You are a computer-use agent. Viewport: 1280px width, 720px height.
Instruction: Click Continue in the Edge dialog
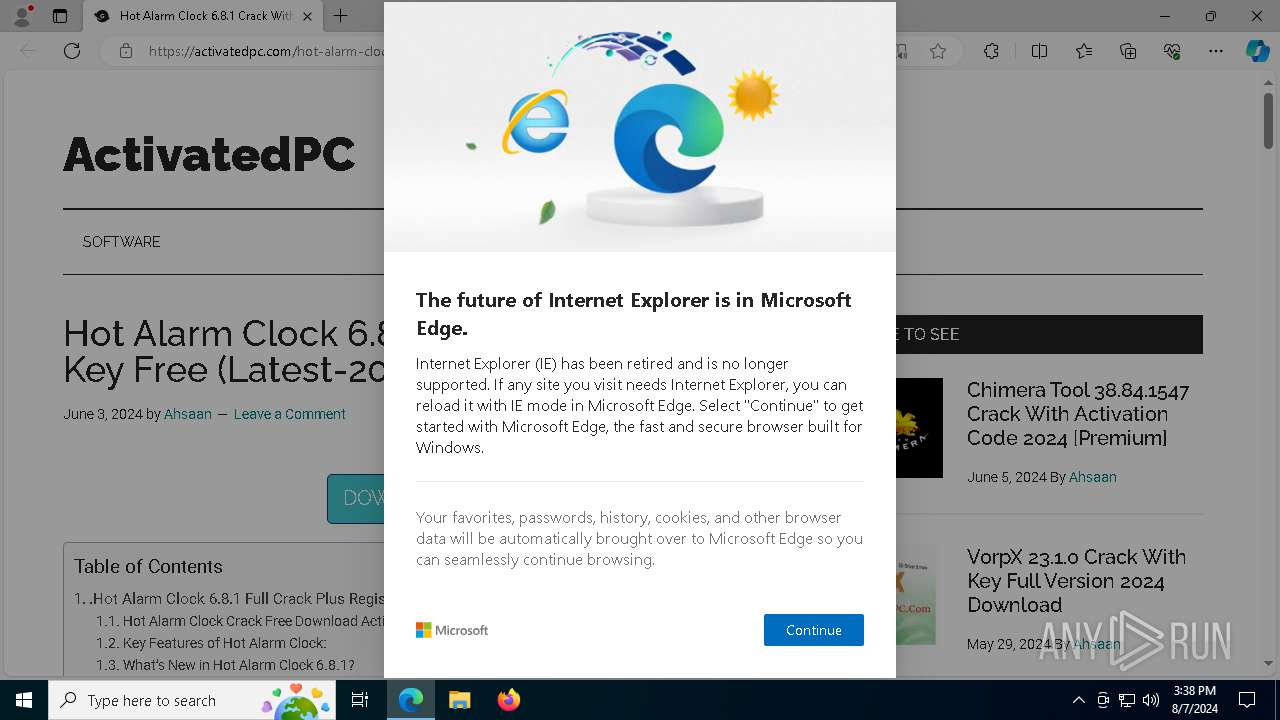point(813,630)
